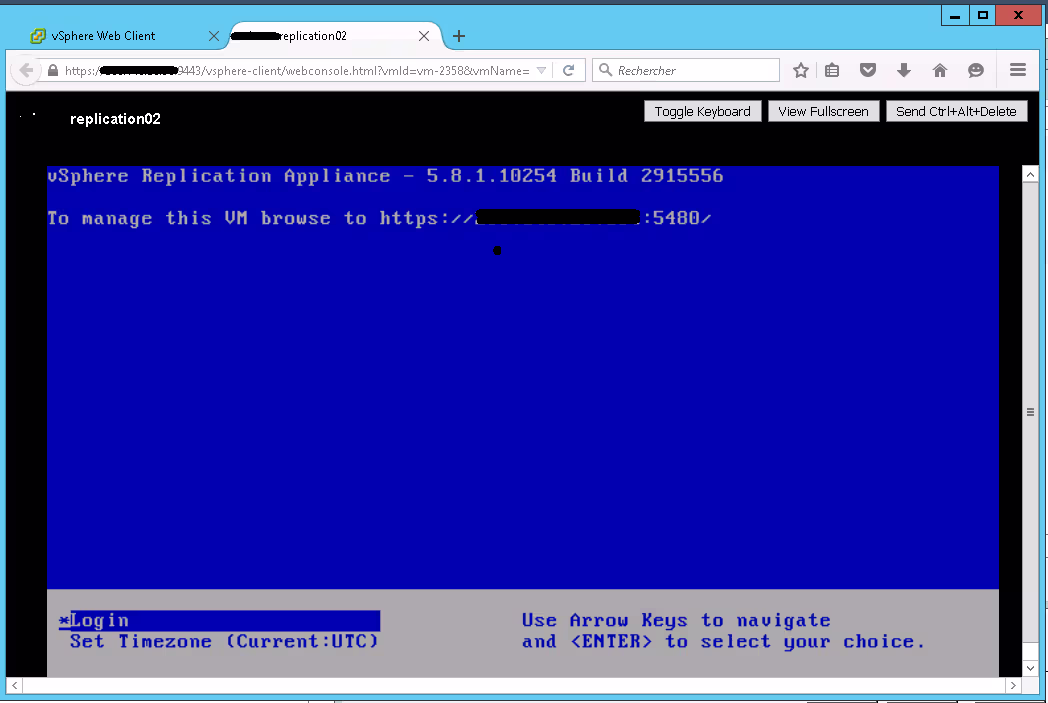Select the Login option in console
Image resolution: width=1048 pixels, height=703 pixels.
tap(100, 621)
